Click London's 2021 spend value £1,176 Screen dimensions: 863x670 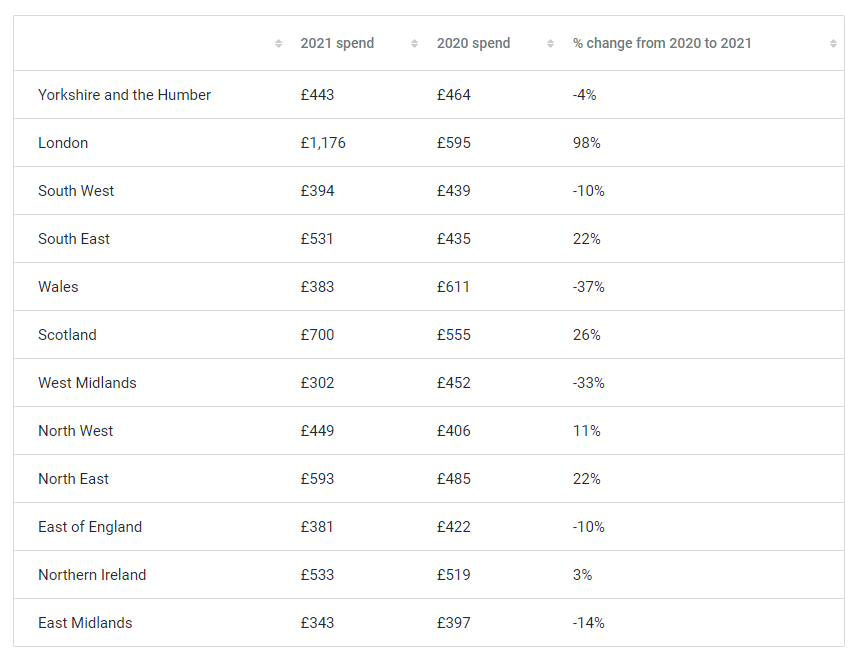323,143
